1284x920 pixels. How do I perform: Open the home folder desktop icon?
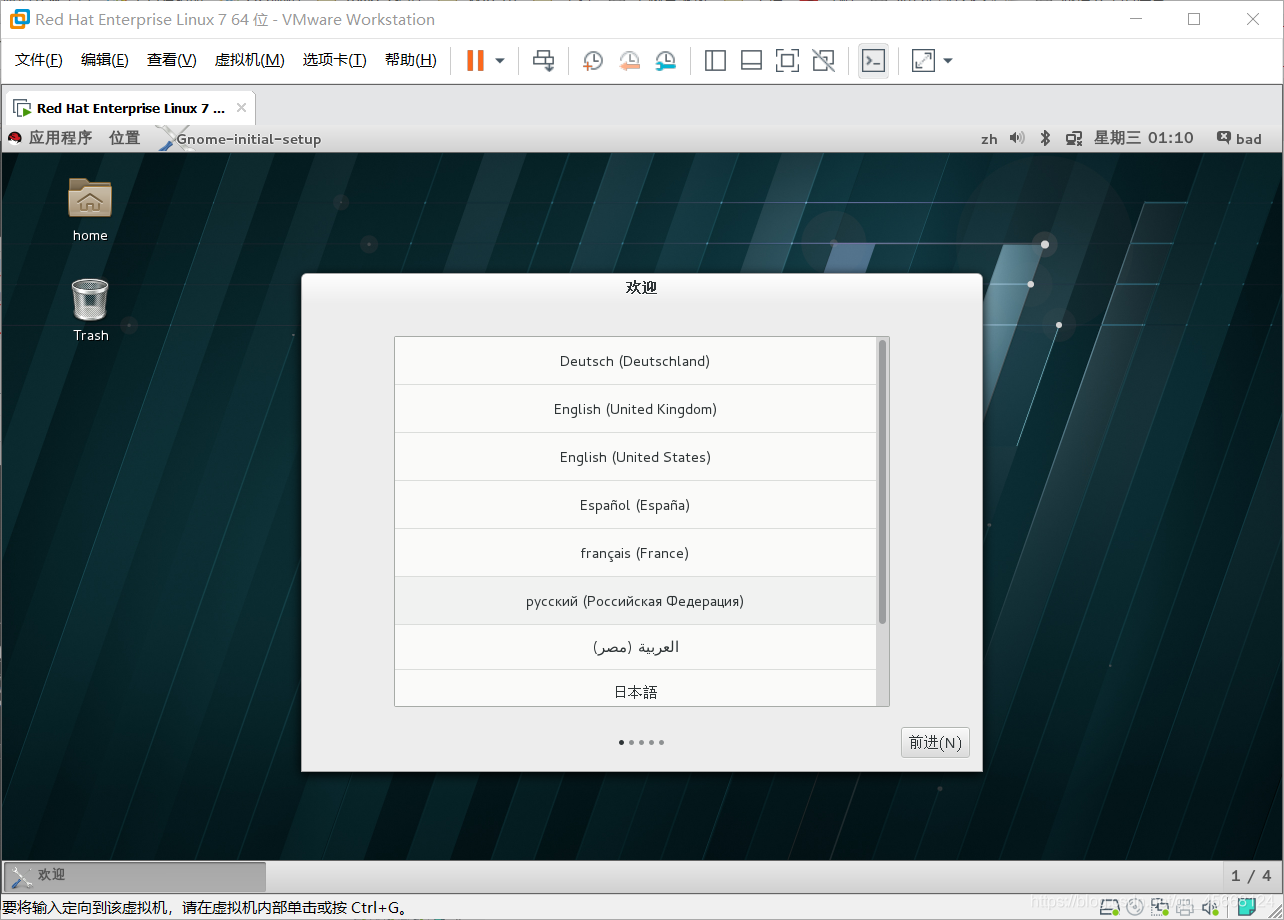click(90, 209)
